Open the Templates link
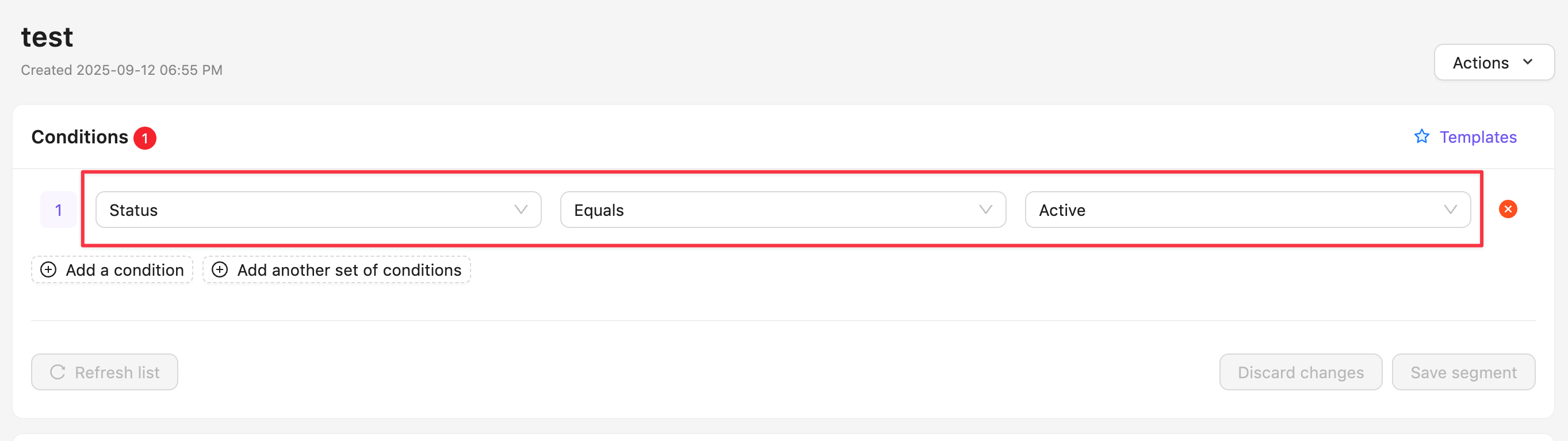Image resolution: width=1568 pixels, height=441 pixels. pos(1477,137)
